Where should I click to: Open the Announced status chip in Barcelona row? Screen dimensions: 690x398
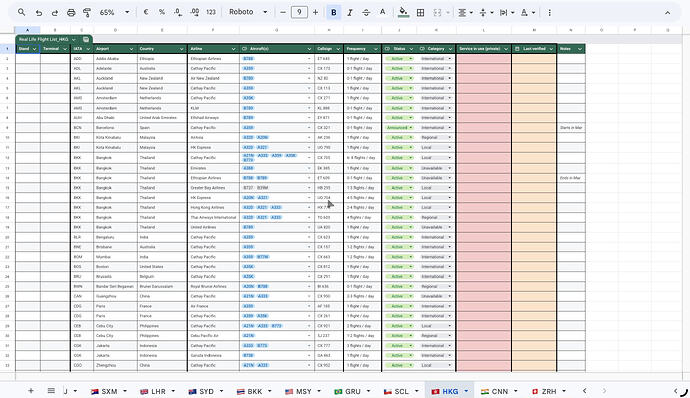(x=399, y=128)
